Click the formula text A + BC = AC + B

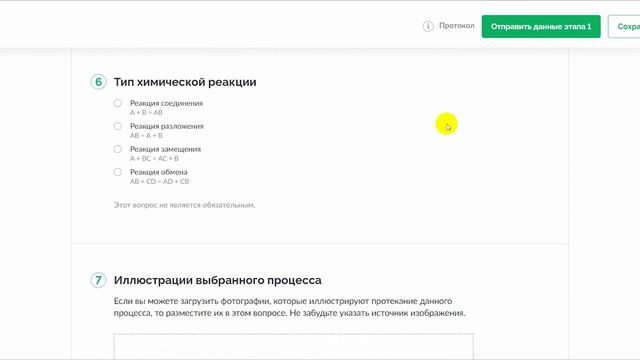pyautogui.click(x=154, y=158)
